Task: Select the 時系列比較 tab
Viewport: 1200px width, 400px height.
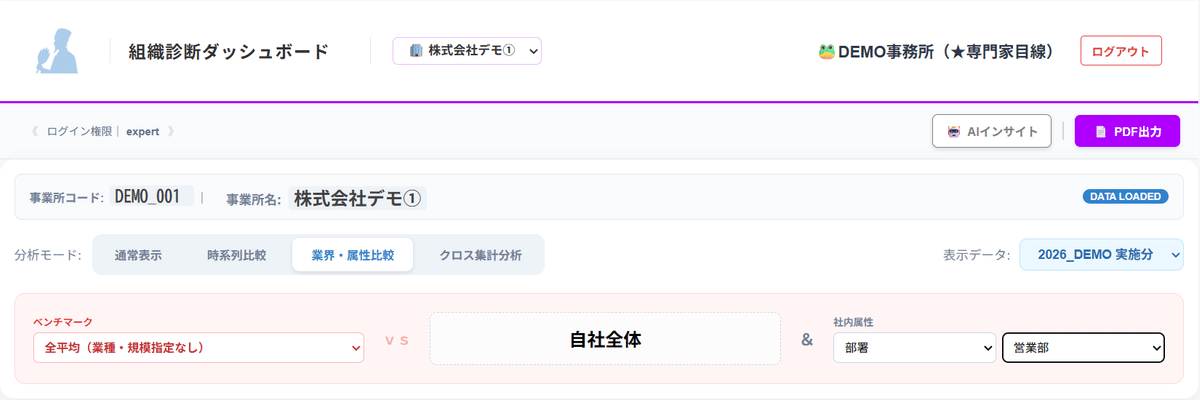Action: coord(236,255)
